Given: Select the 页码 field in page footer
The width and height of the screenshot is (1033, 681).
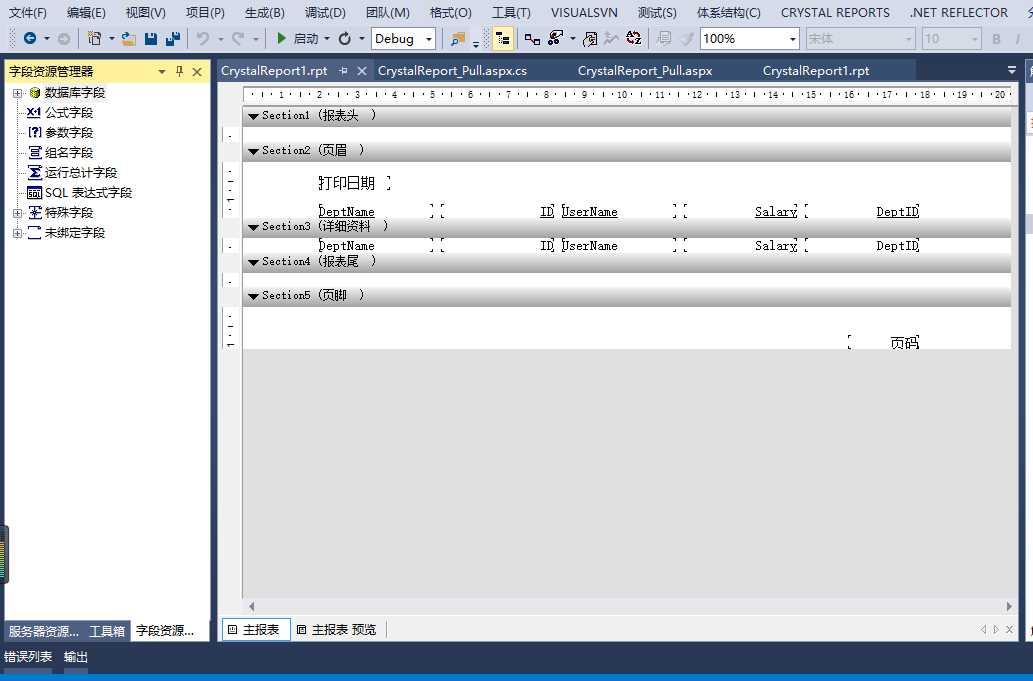Looking at the screenshot, I should 884,342.
